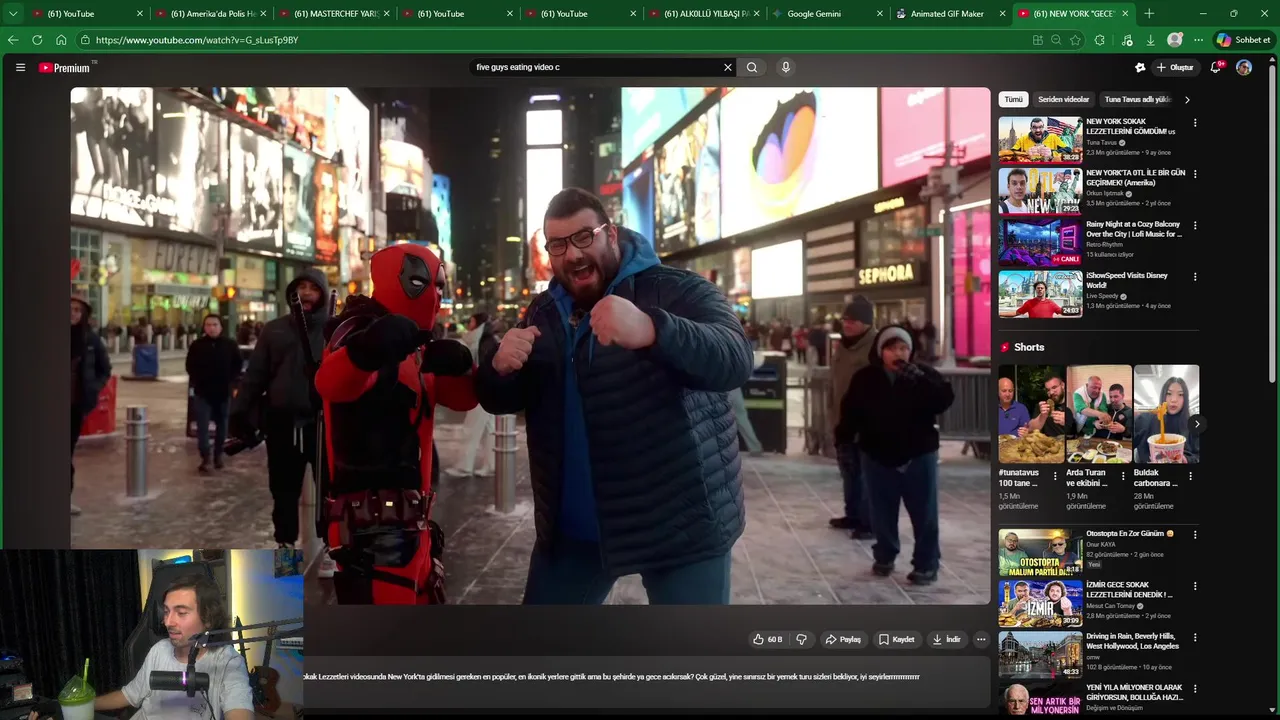This screenshot has height=720, width=1280.
Task: Click the Oluştur create button
Action: pyautogui.click(x=1175, y=67)
